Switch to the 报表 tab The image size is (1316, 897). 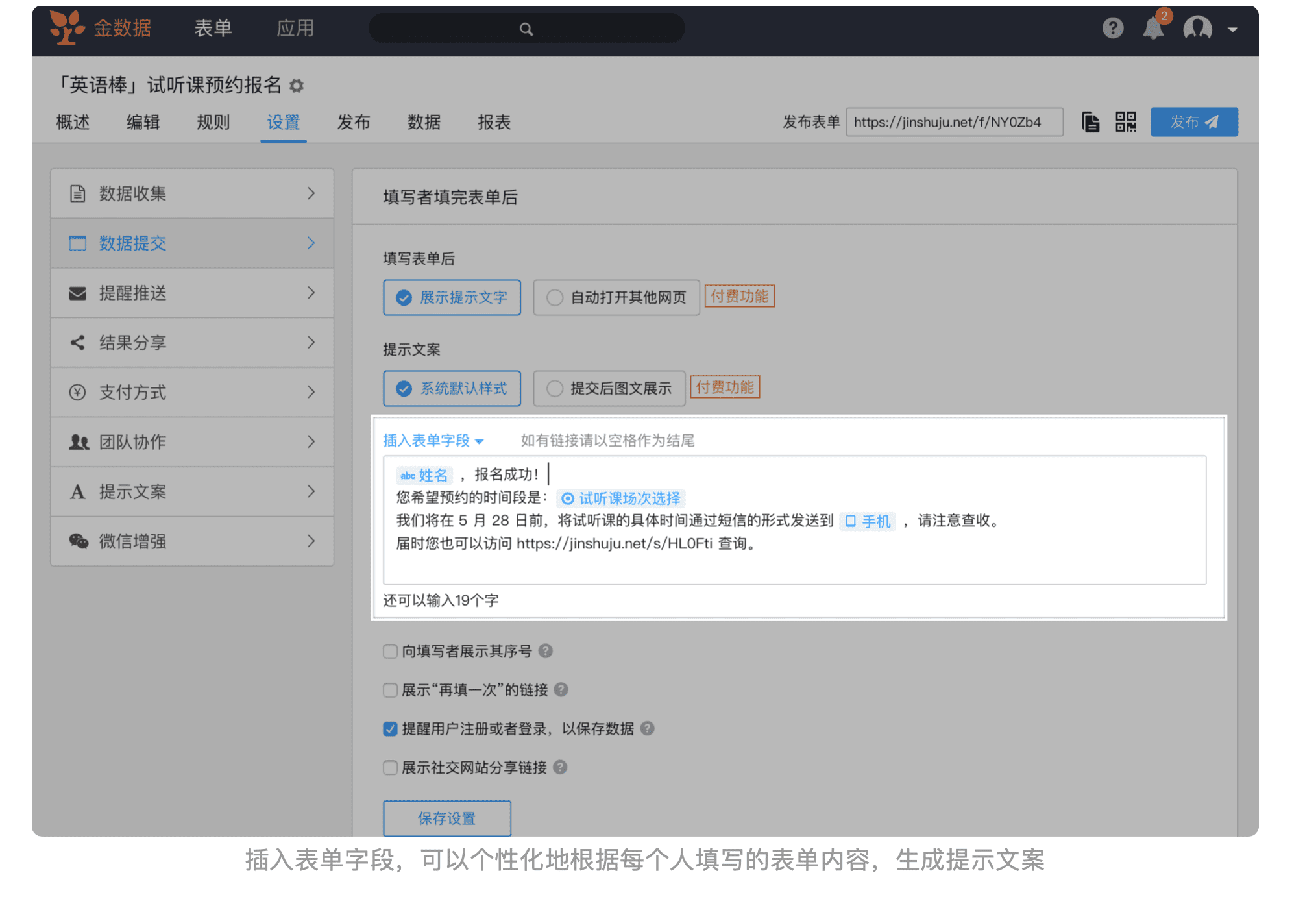coord(494,122)
